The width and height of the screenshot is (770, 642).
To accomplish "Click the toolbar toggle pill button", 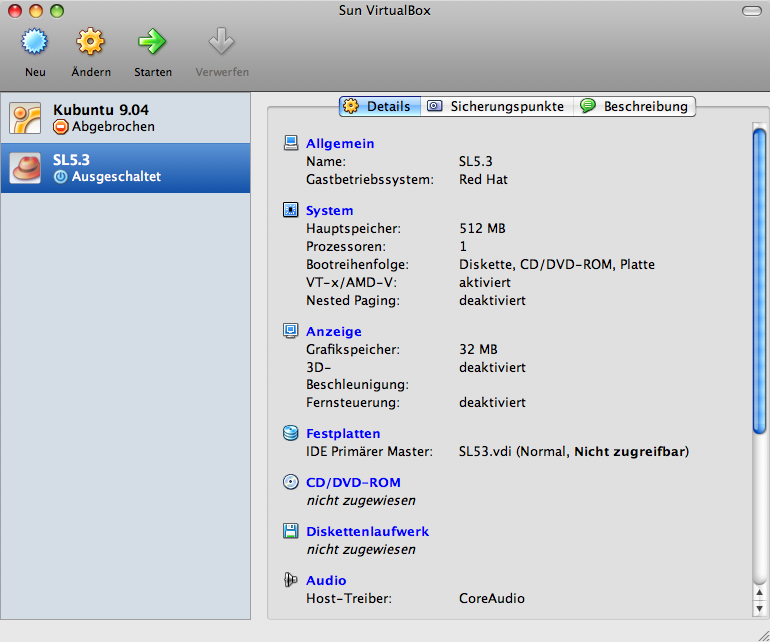I will click(x=751, y=11).
